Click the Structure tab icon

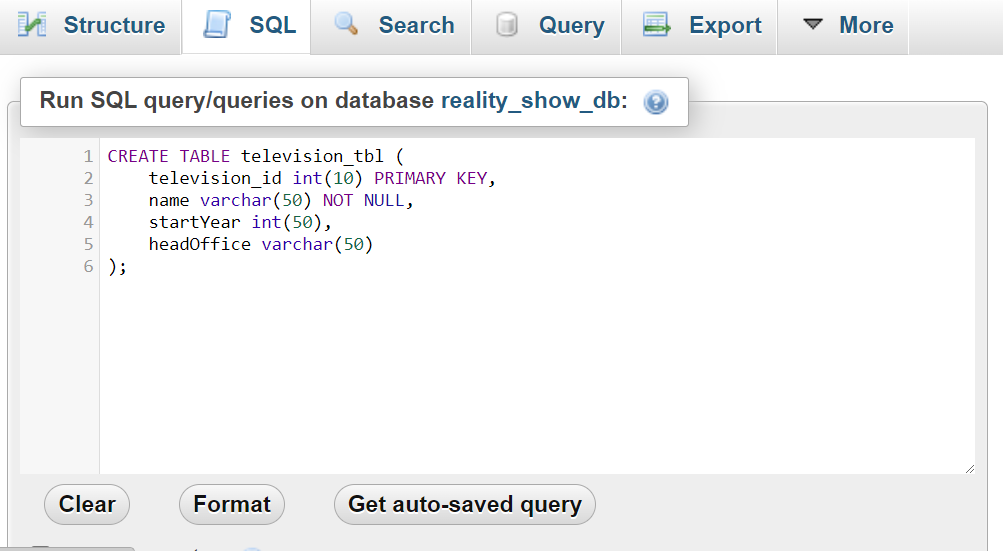click(x=32, y=25)
